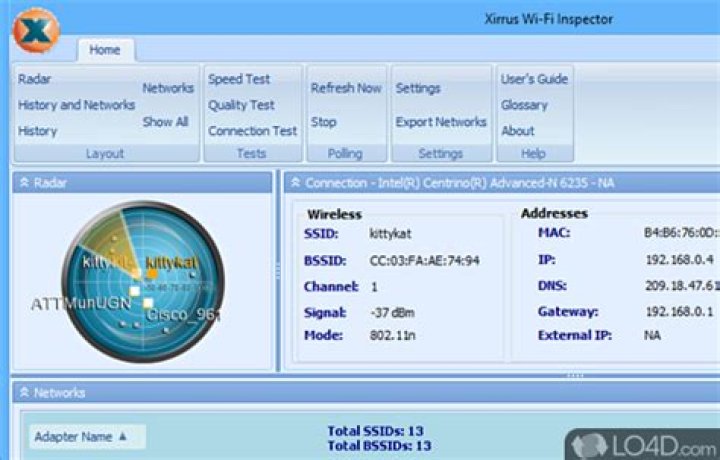This screenshot has width=720, height=460.
Task: Open the Glossary help item
Action: pyautogui.click(x=524, y=105)
